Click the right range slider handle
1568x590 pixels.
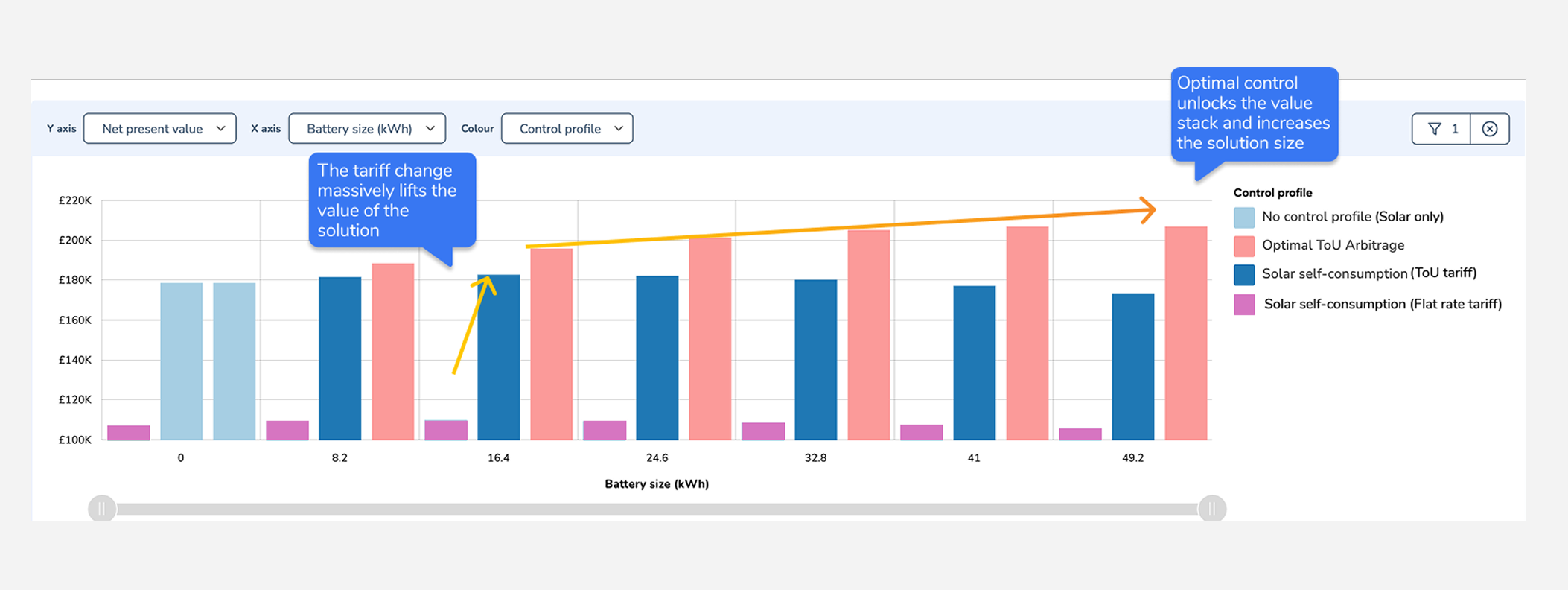pos(1212,509)
